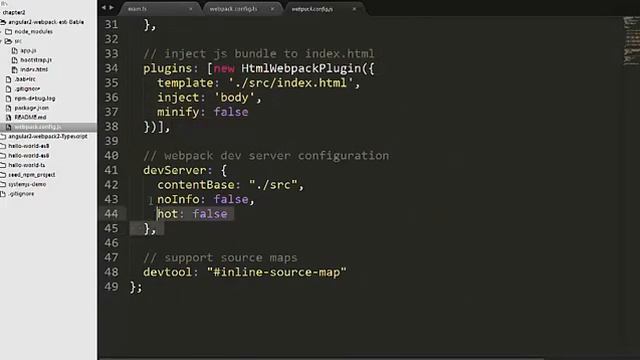Go to next tab with right arrow
The height and width of the screenshot is (360, 640).
[x=111, y=7]
